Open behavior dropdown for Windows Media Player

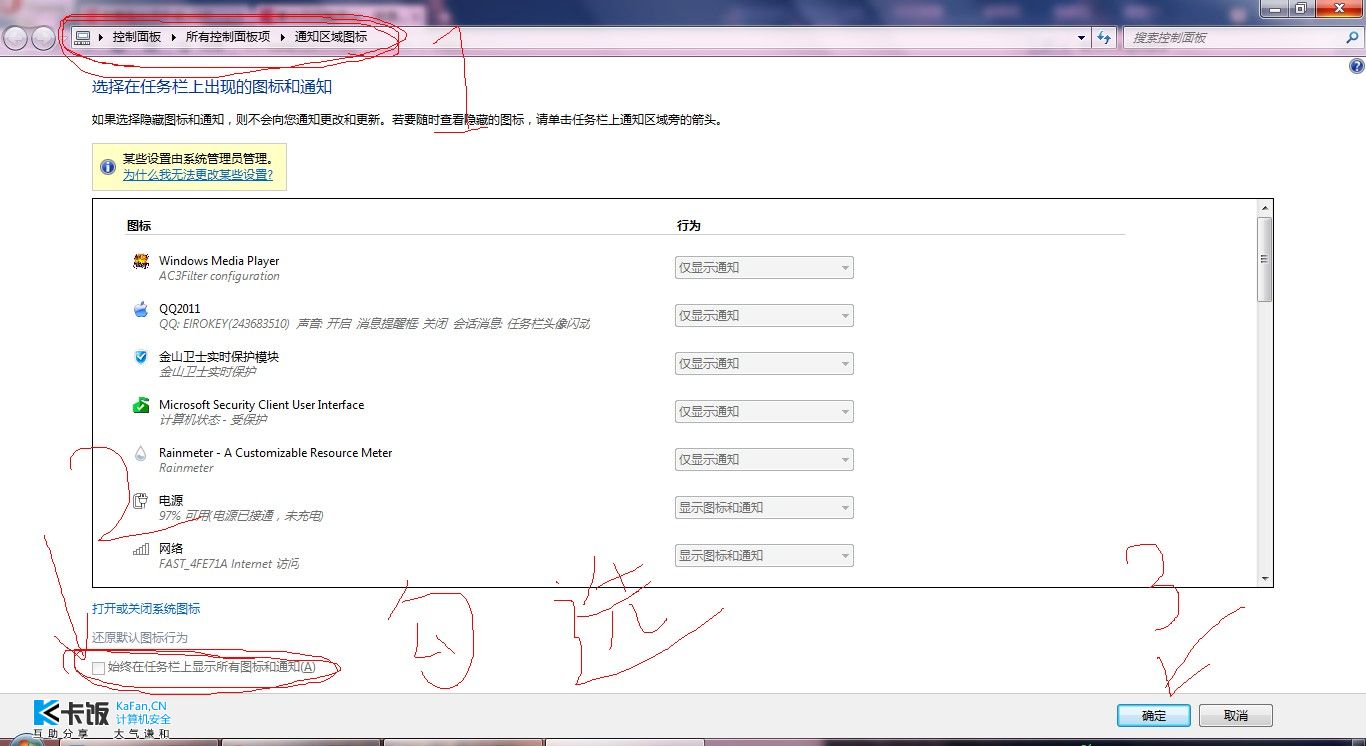(764, 268)
